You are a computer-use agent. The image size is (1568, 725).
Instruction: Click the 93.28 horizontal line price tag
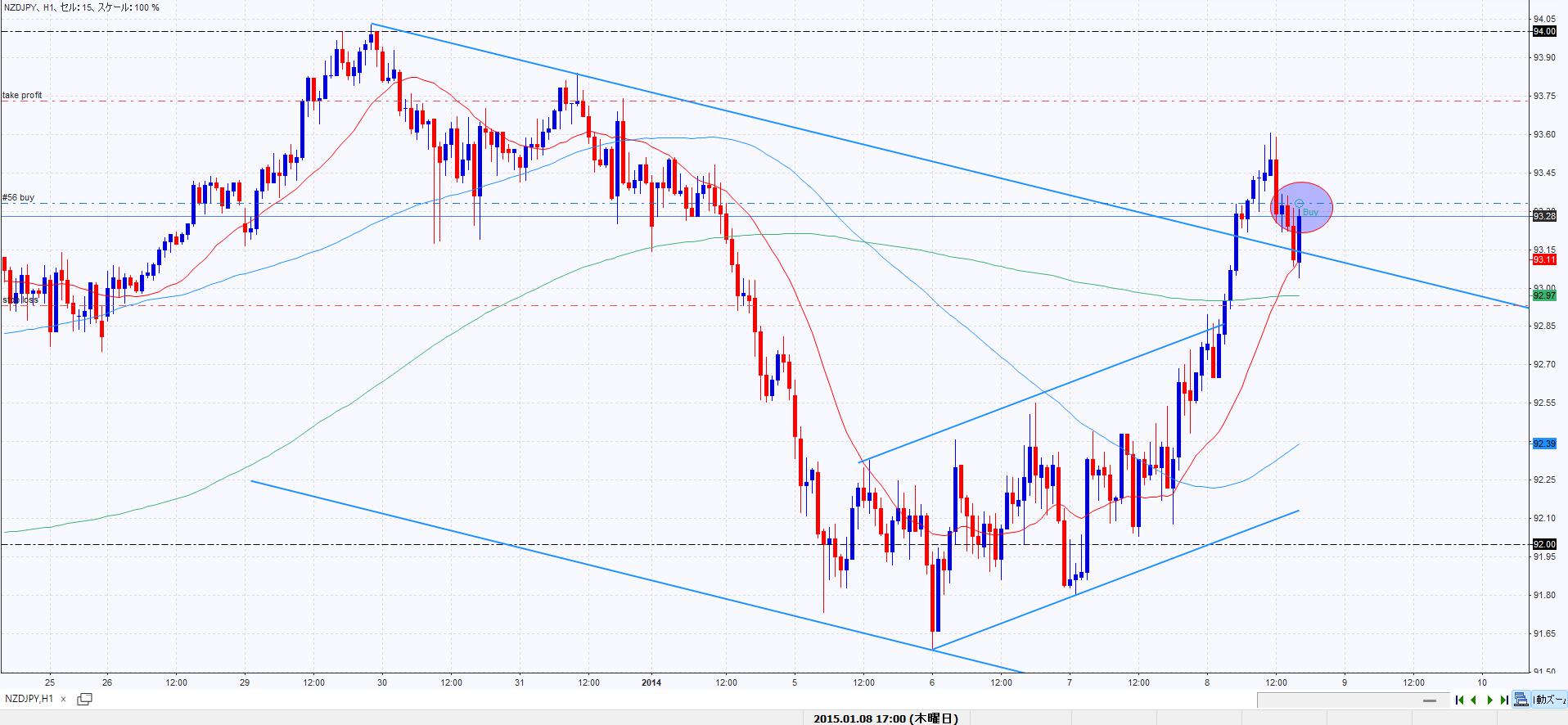(1543, 217)
